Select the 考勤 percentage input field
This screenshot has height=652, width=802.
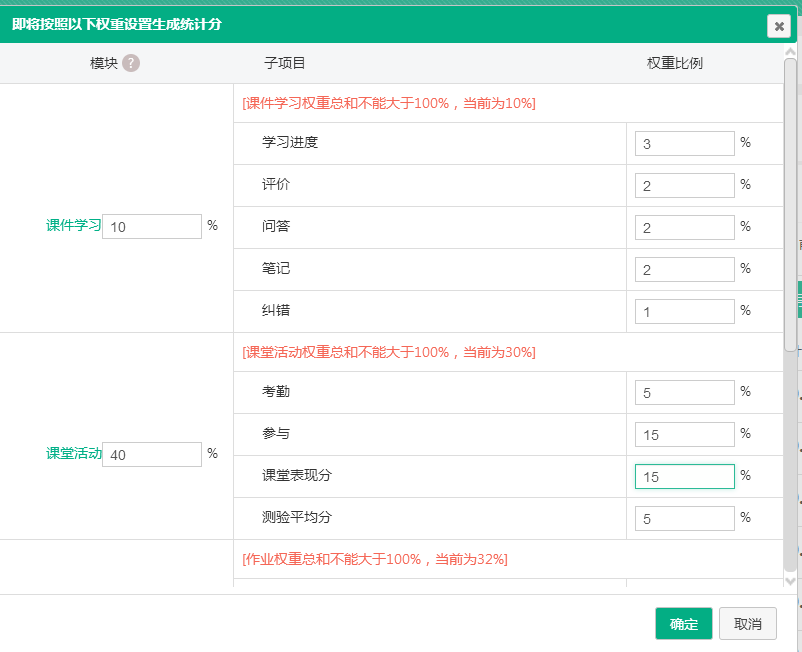(x=684, y=392)
